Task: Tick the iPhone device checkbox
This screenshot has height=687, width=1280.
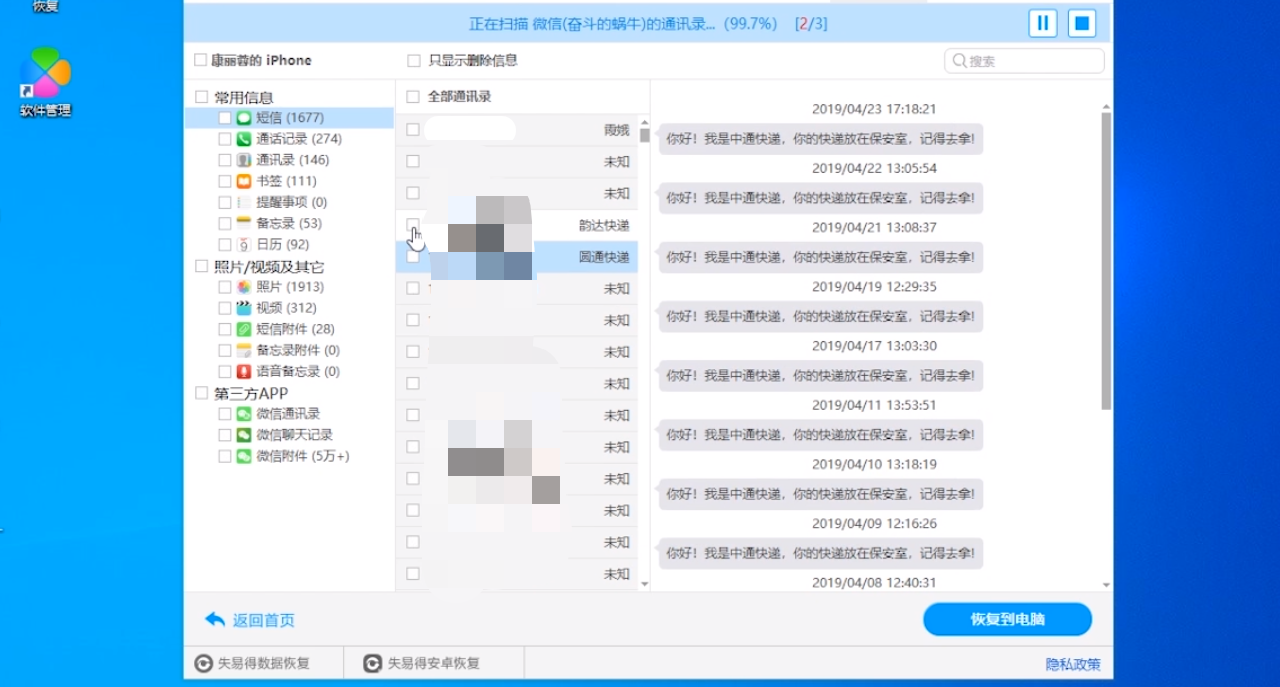Action: click(x=201, y=60)
